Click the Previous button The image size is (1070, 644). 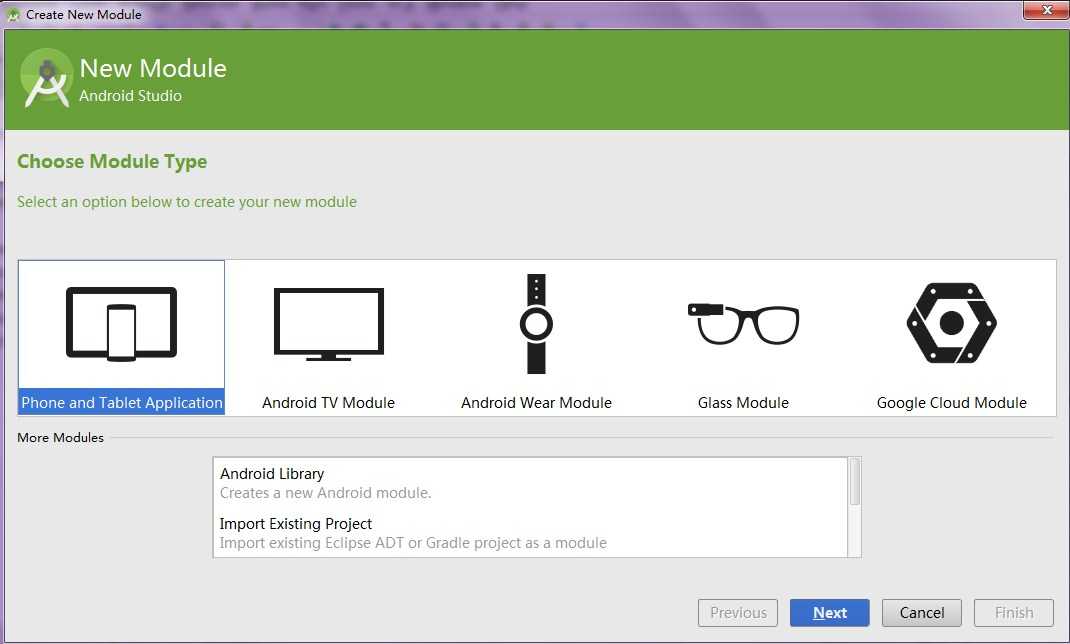pos(738,613)
